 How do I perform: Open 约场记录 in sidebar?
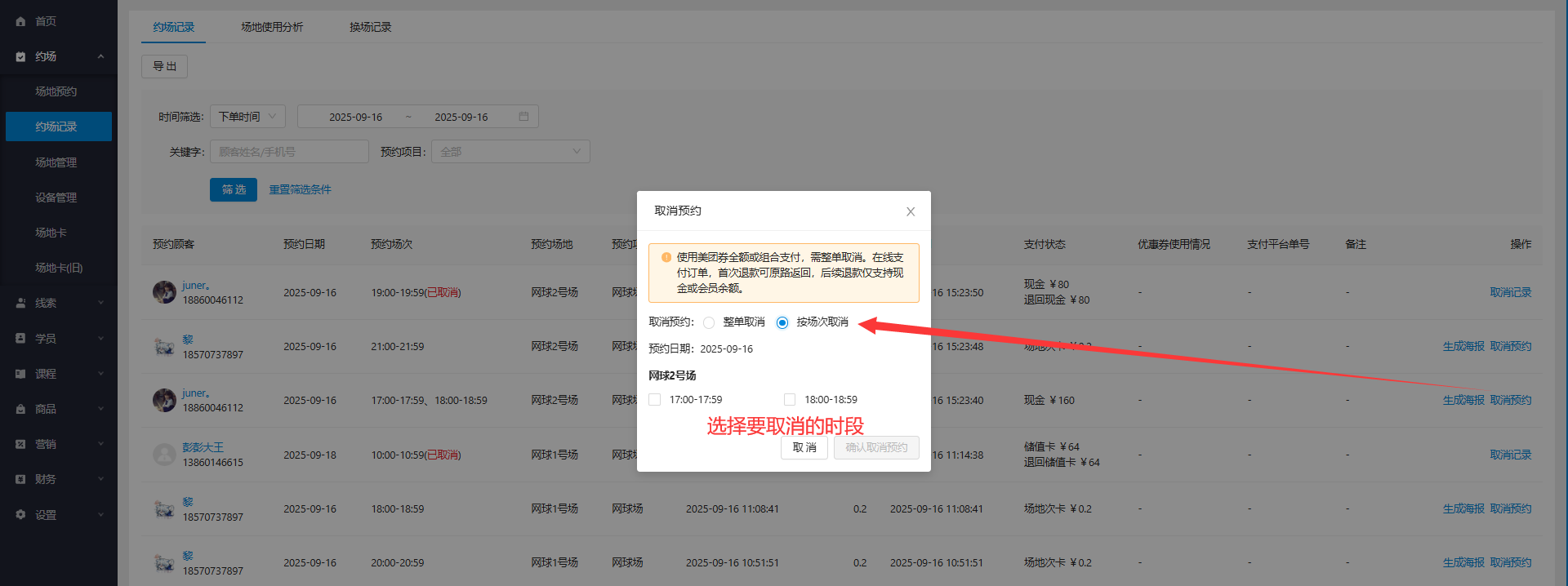coord(59,127)
